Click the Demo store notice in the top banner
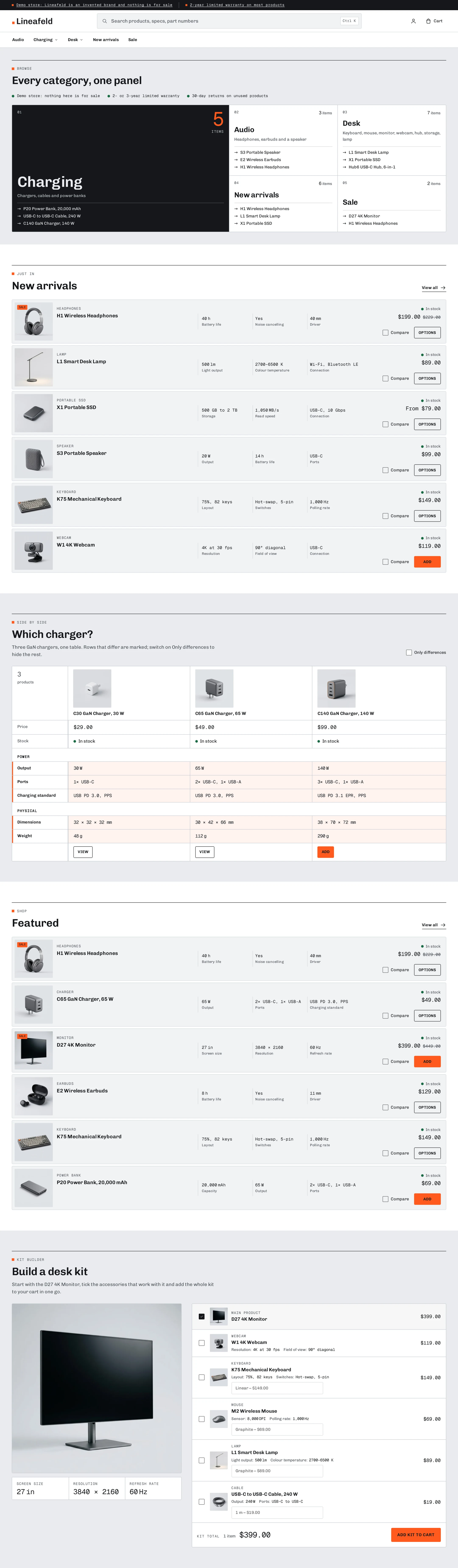The width and height of the screenshot is (458, 1568). pos(94,5)
